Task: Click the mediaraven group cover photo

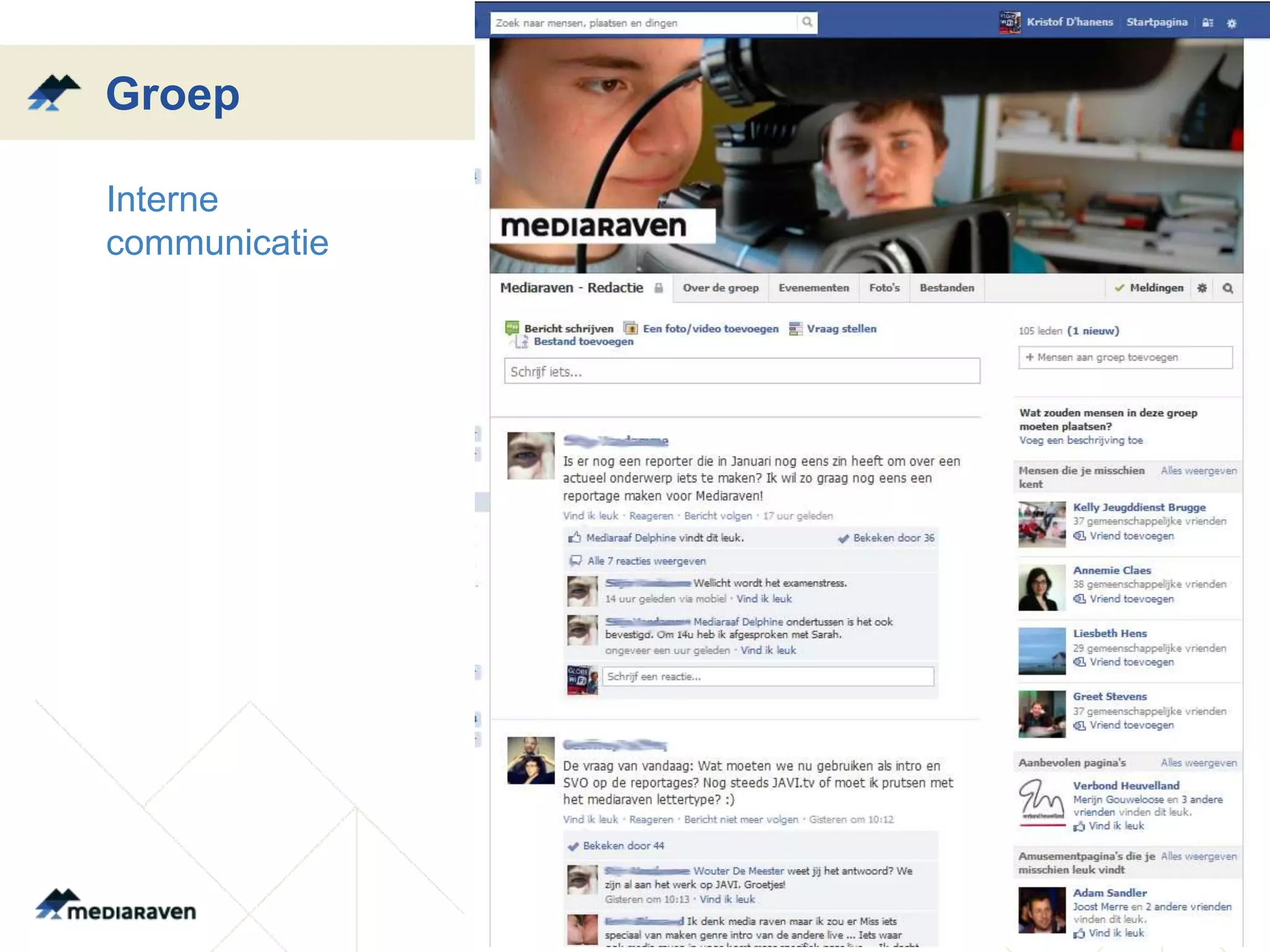Action: [x=866, y=156]
